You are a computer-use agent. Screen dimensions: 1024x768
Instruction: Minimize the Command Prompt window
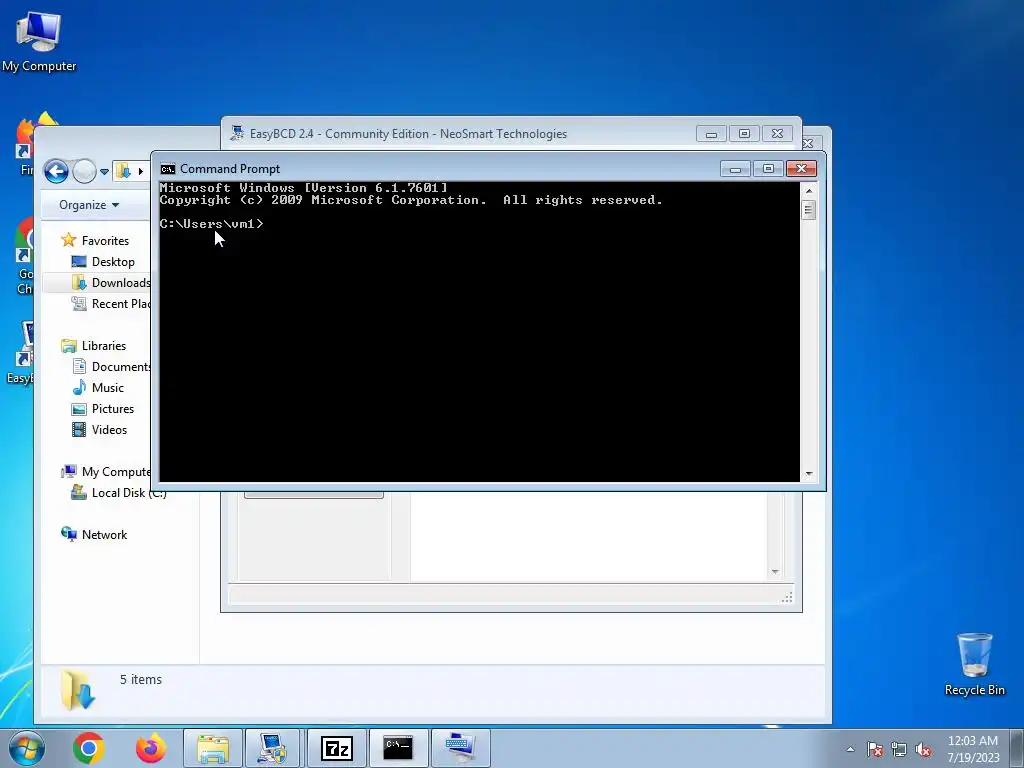click(735, 169)
